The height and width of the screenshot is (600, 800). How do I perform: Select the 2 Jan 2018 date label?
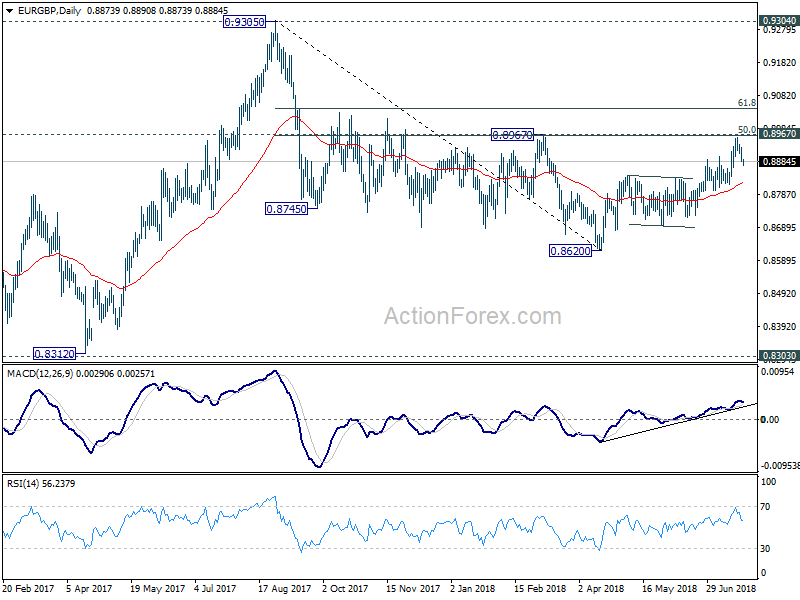[x=472, y=588]
